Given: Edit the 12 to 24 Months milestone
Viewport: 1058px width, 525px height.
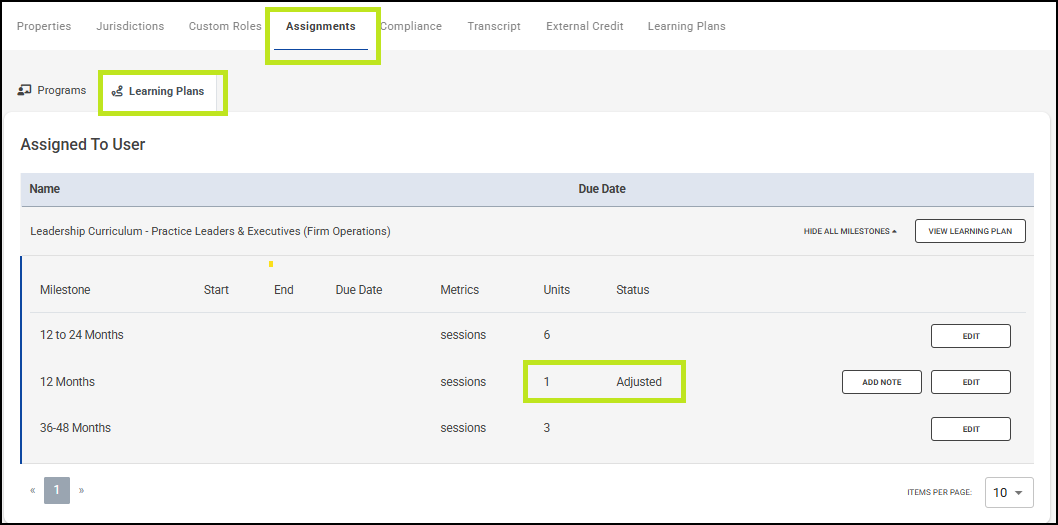Looking at the screenshot, I should [970, 336].
